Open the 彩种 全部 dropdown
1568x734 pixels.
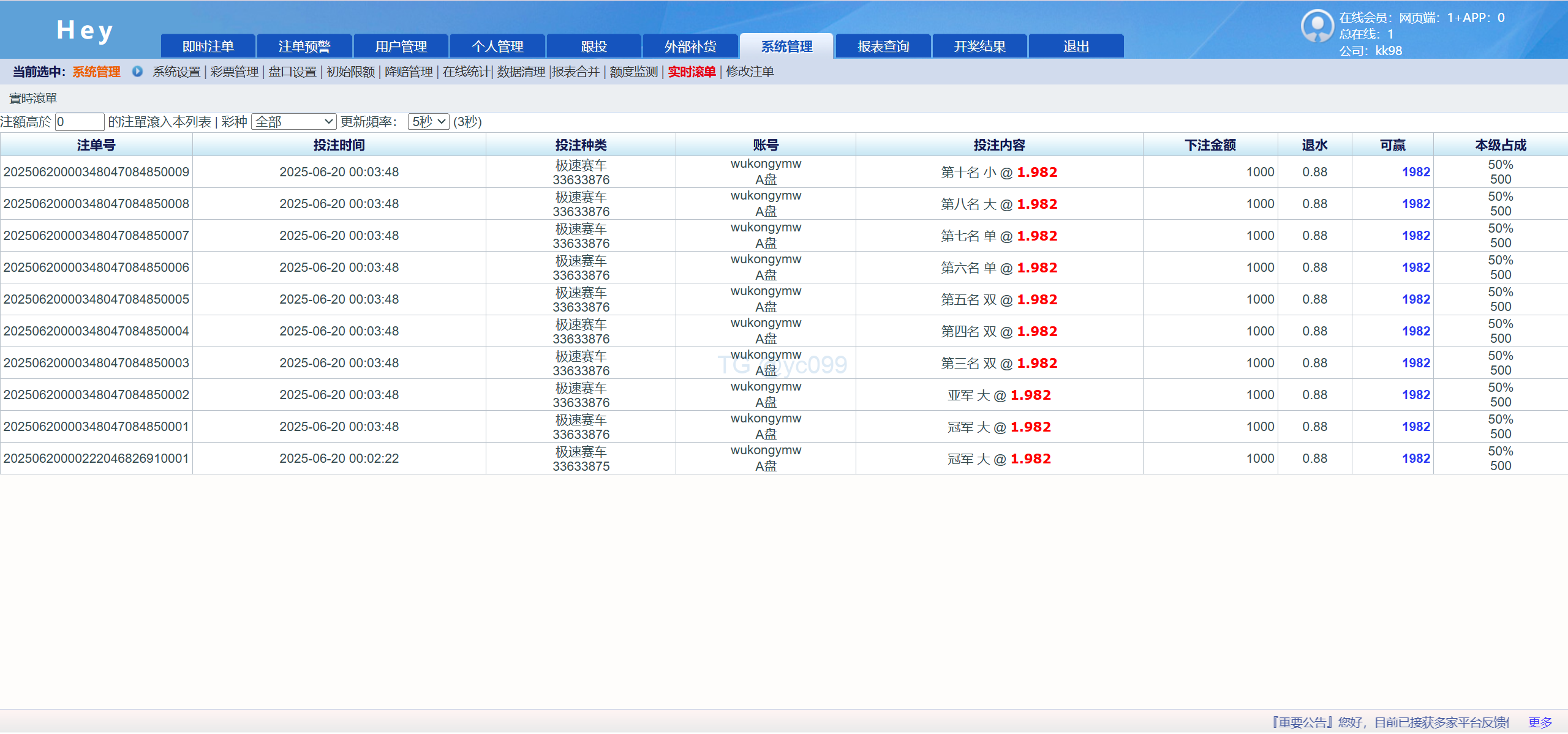click(x=294, y=122)
